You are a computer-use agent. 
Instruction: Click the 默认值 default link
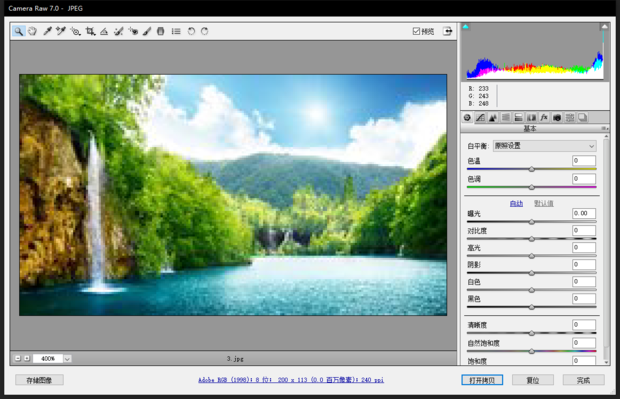point(544,204)
